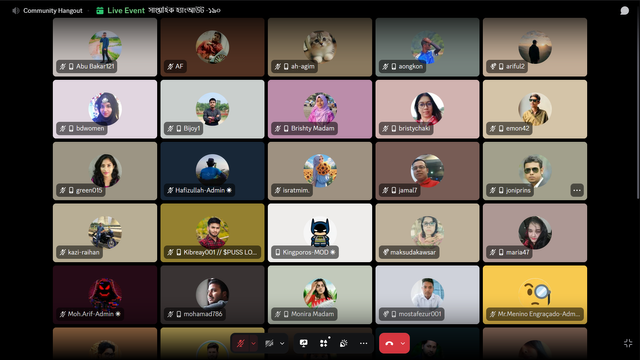Select the AF participant tile
Viewport: 640px width, 360px height.
tap(212, 47)
